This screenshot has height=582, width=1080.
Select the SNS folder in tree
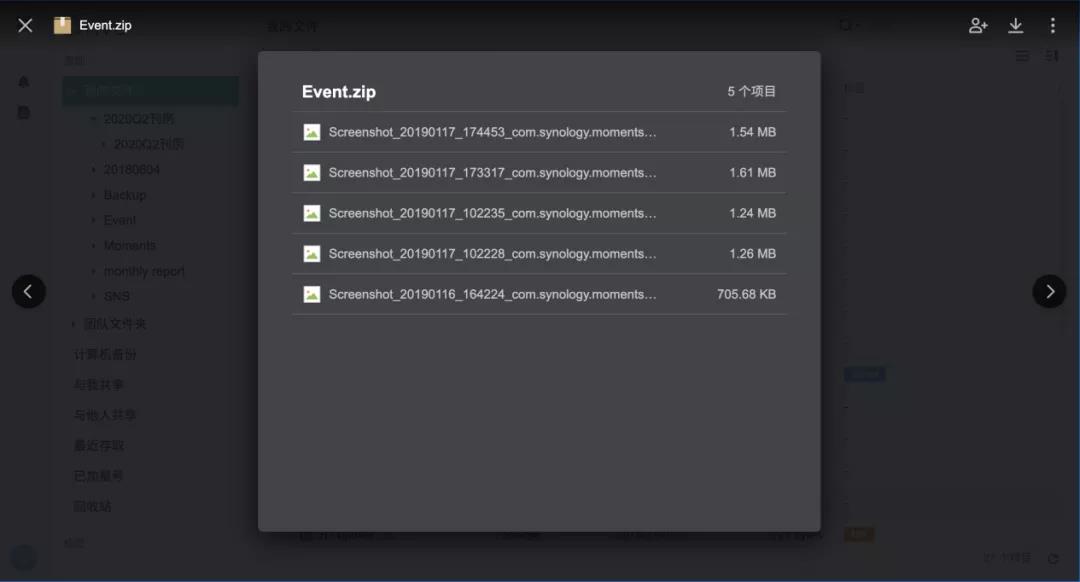117,296
